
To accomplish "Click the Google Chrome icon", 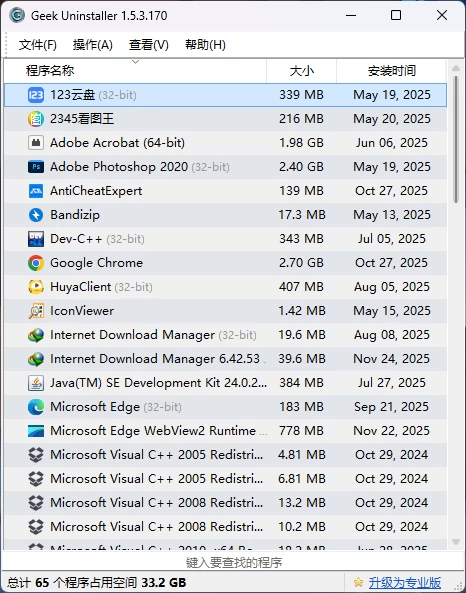I will (36, 263).
